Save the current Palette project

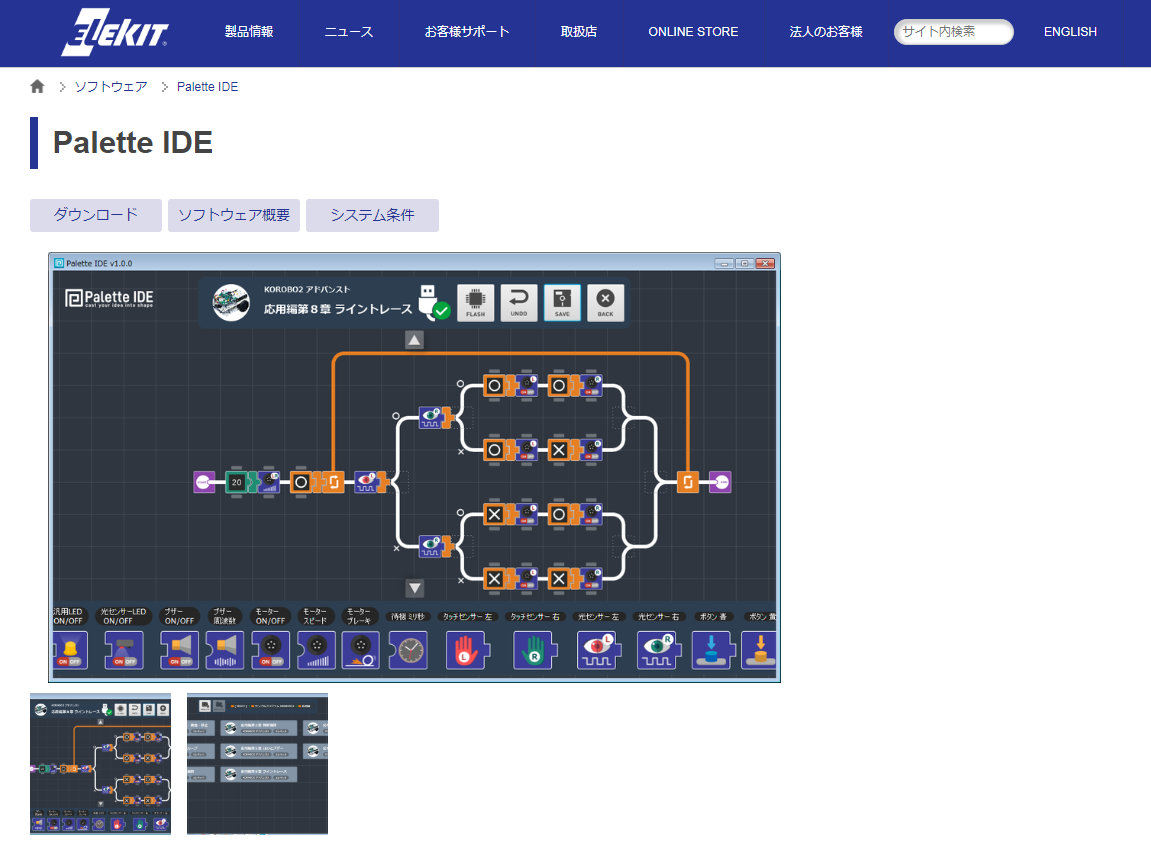pyautogui.click(x=561, y=302)
